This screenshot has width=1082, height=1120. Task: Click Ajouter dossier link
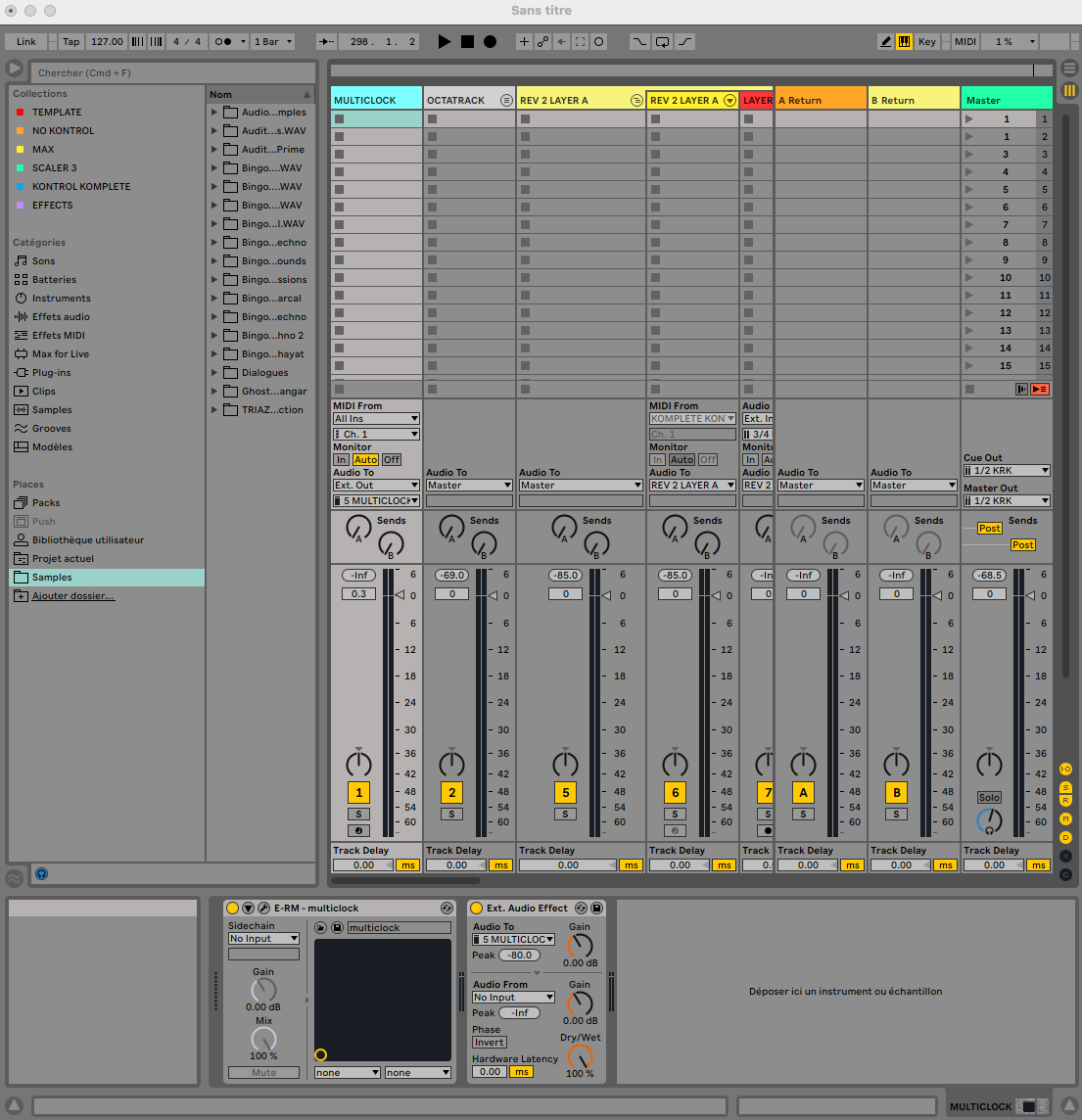click(x=72, y=596)
